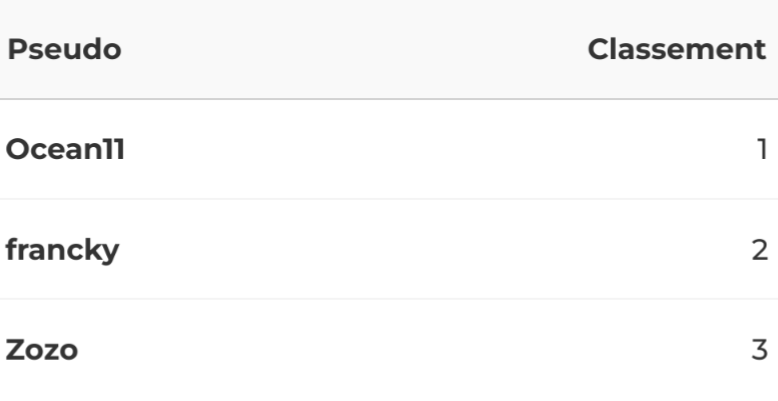The width and height of the screenshot is (778, 401).
Task: Click the table header row
Action: pyautogui.click(x=389, y=50)
